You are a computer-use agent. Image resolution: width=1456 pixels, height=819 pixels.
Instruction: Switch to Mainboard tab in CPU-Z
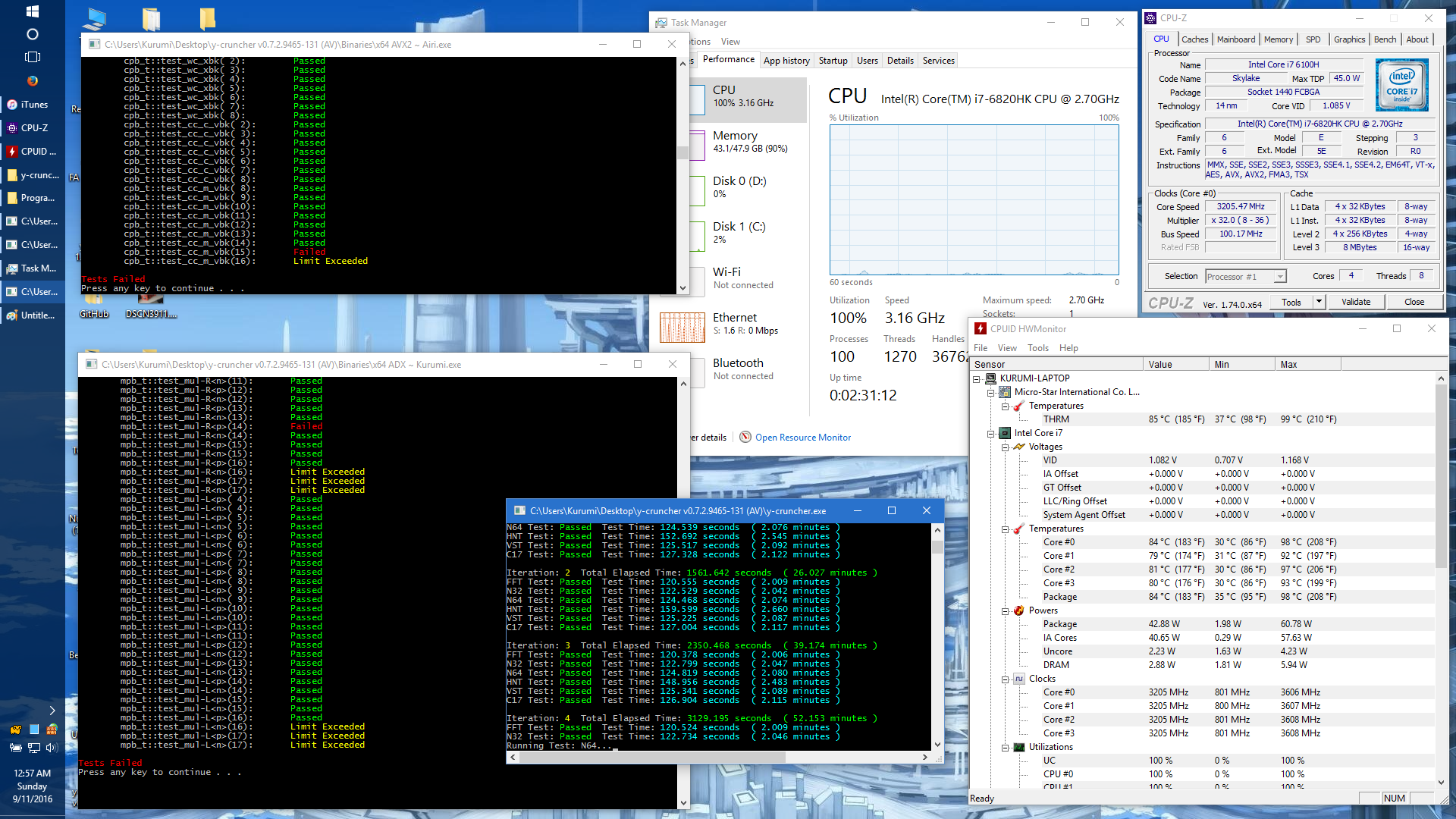click(x=1236, y=39)
